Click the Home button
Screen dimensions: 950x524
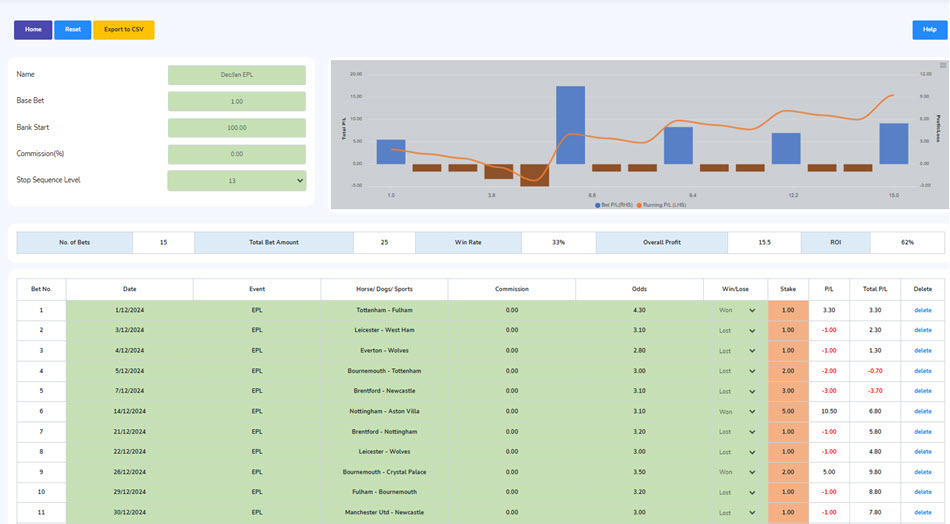click(x=33, y=30)
